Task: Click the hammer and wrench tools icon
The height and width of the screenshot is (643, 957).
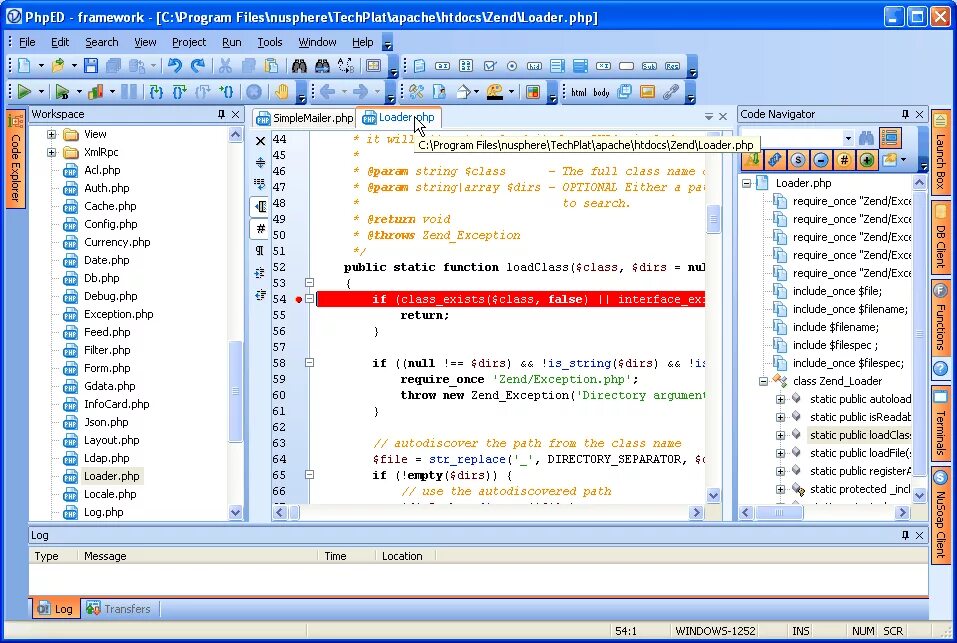Action: [x=417, y=92]
